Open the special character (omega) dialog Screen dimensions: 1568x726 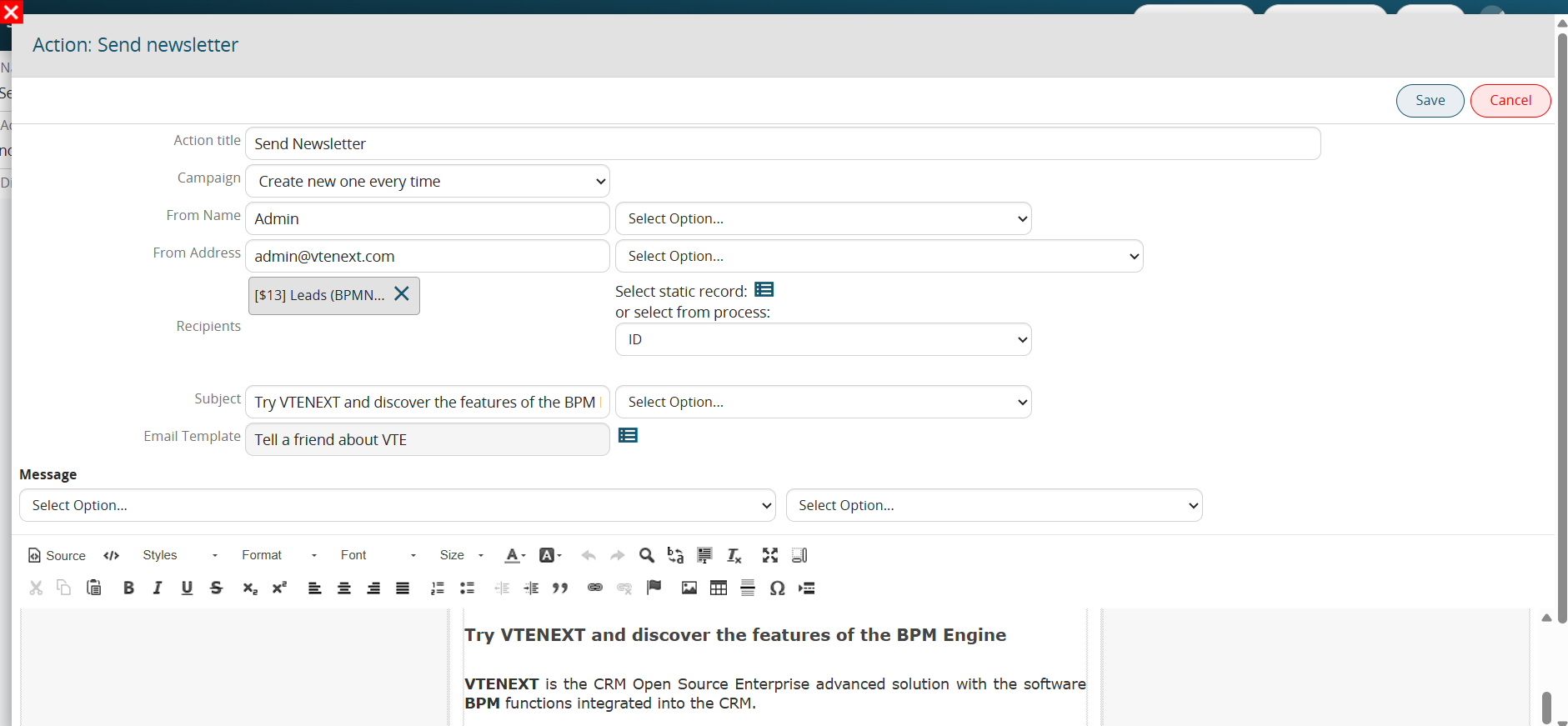778,588
